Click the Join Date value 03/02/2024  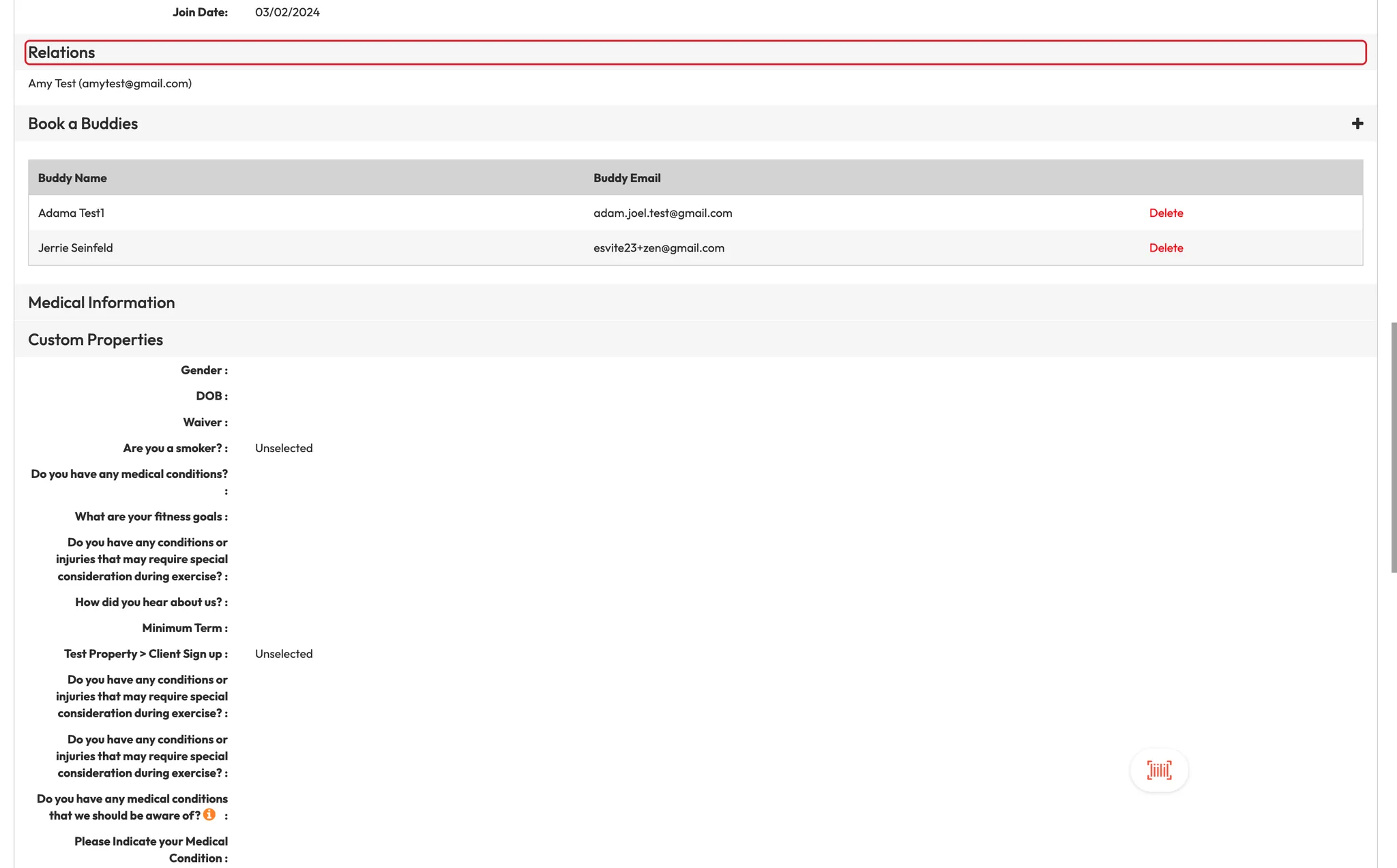(287, 12)
